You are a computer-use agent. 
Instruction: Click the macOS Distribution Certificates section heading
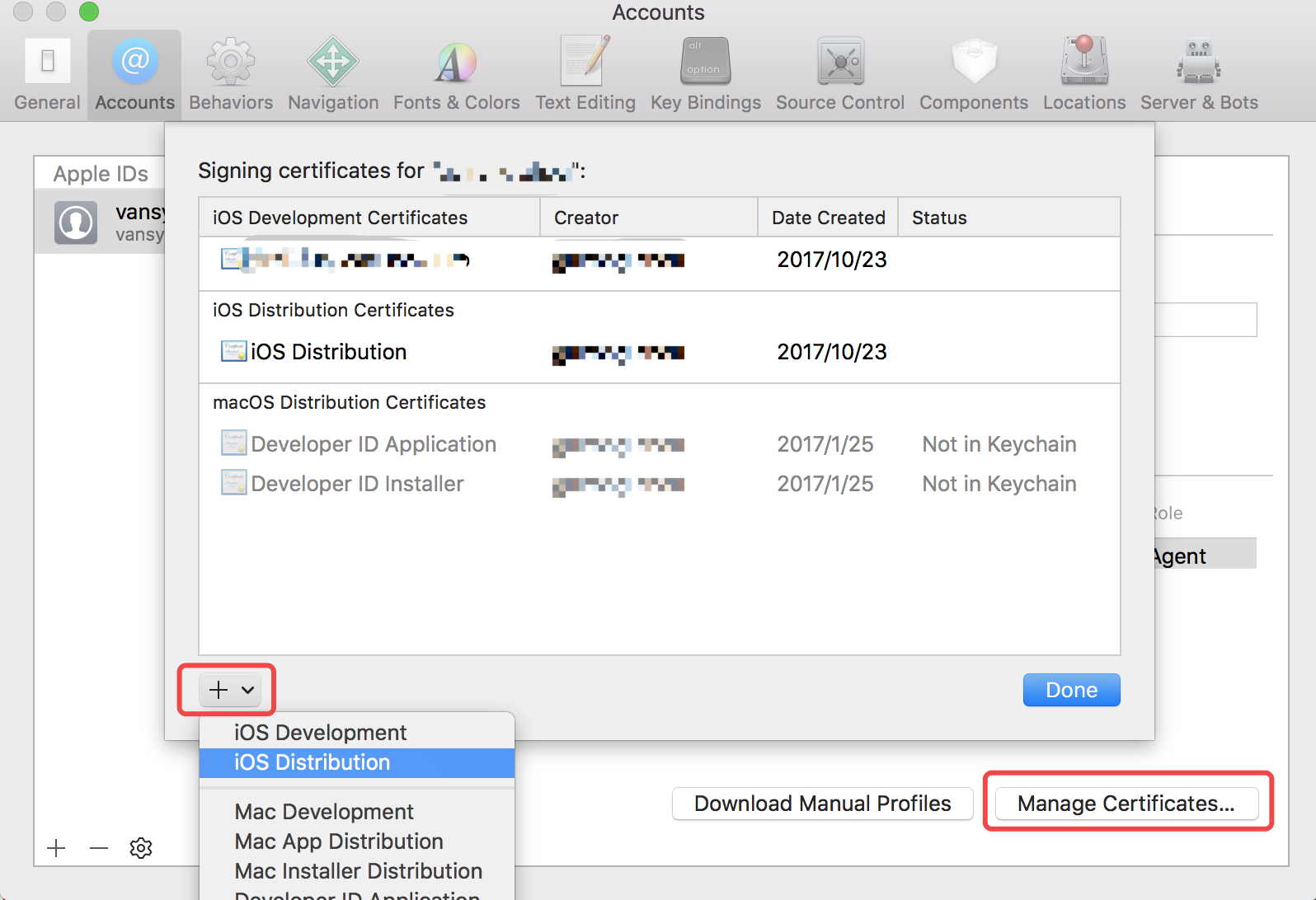350,402
